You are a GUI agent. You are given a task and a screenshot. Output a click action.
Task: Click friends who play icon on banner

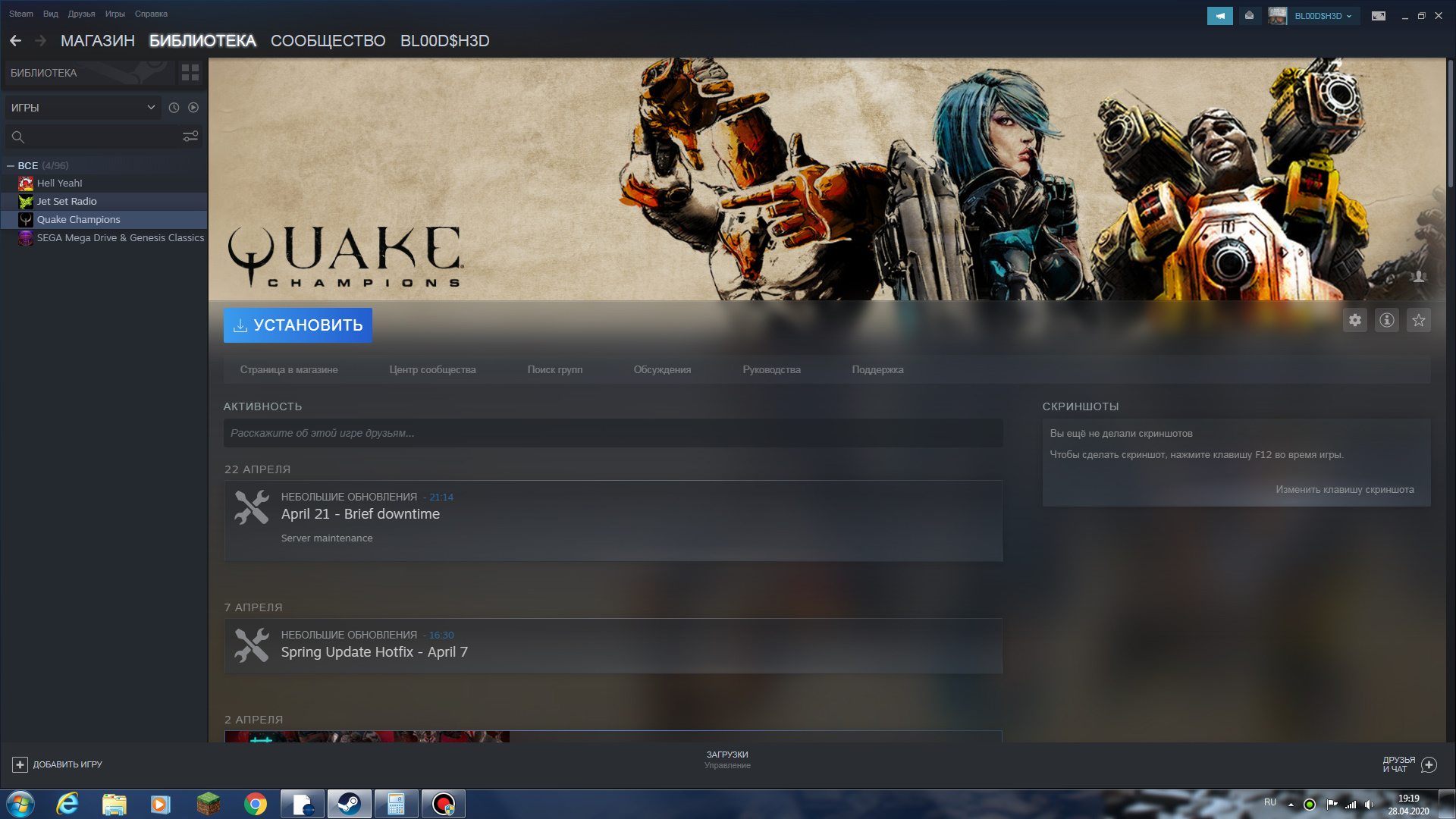pos(1419,277)
